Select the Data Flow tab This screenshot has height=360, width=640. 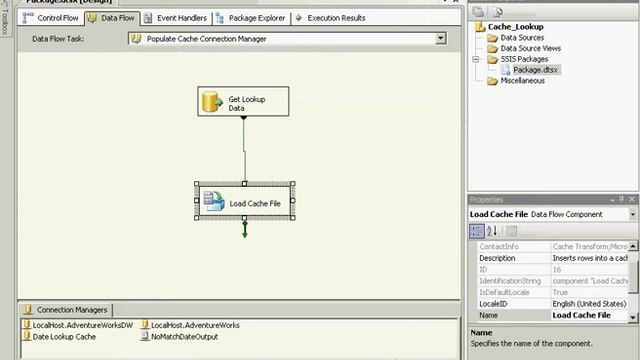112,18
